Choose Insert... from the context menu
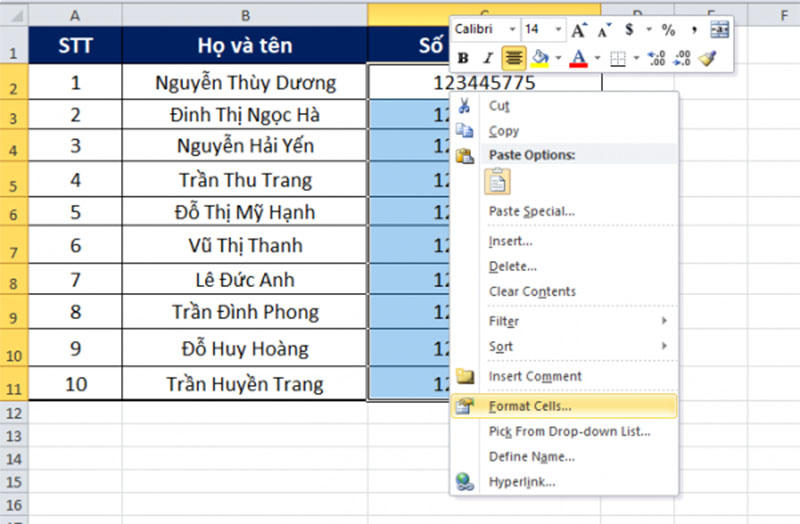 click(x=564, y=241)
